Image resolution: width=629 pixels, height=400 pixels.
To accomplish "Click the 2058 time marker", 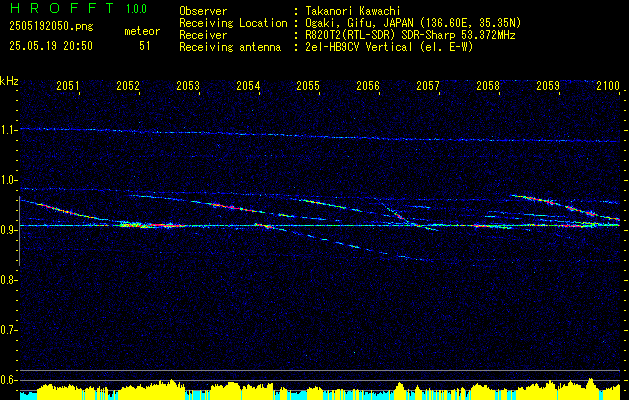I will [488, 85].
